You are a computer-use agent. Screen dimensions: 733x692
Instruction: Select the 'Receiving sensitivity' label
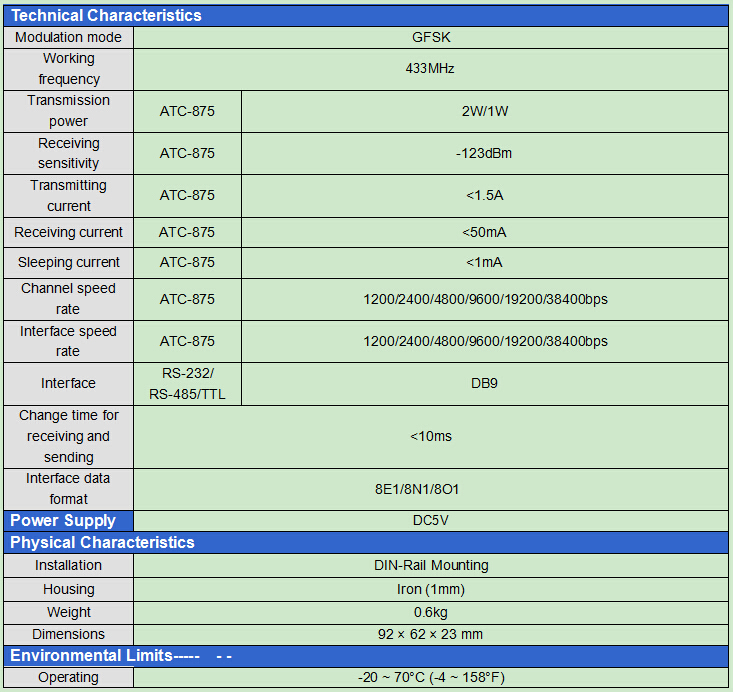pos(69,153)
